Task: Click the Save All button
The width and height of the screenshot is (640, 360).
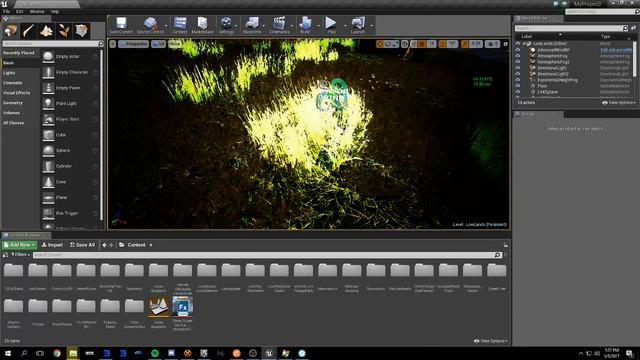Action: click(x=82, y=245)
